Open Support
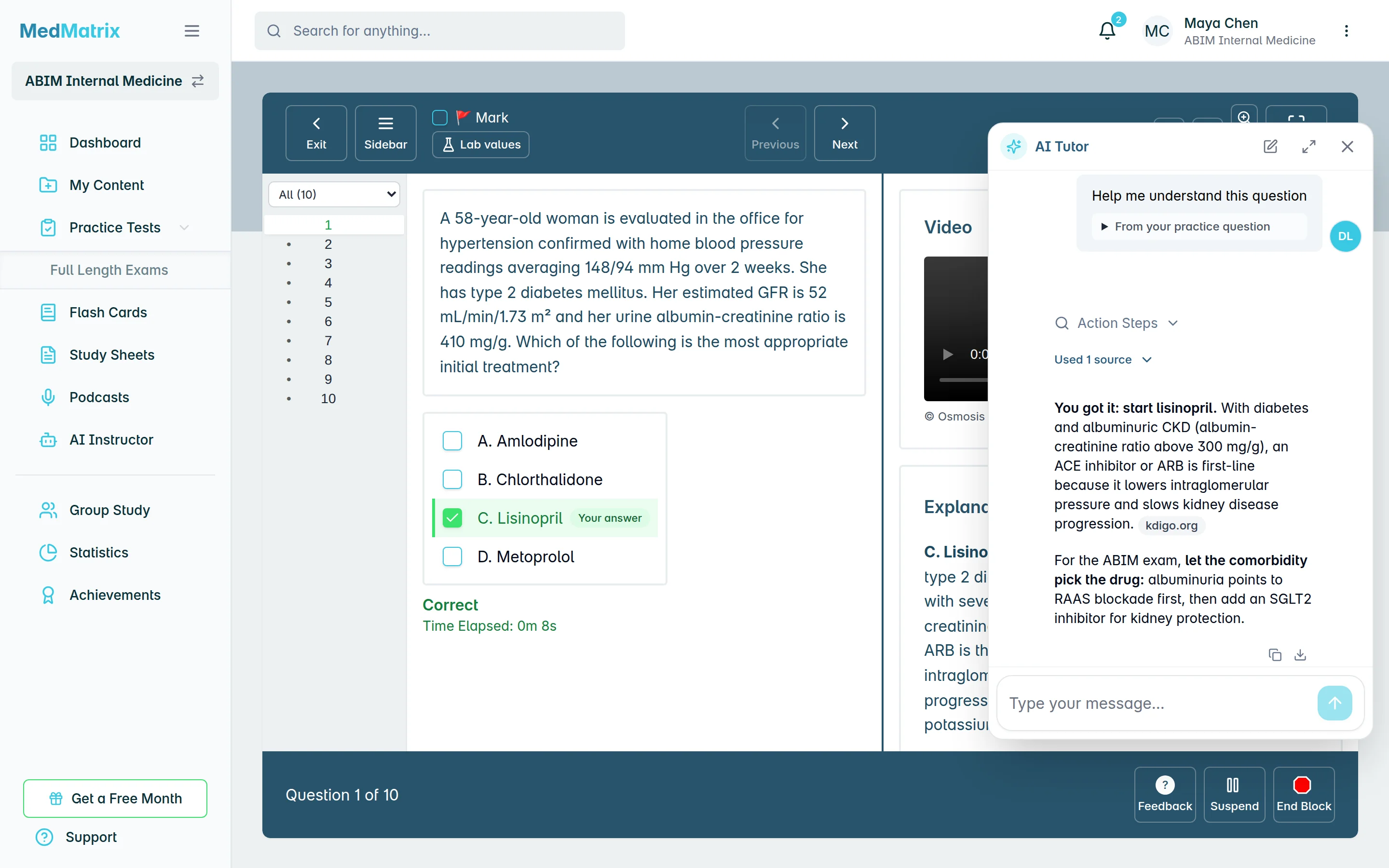Screen dimensions: 1389x868 (x=76, y=837)
